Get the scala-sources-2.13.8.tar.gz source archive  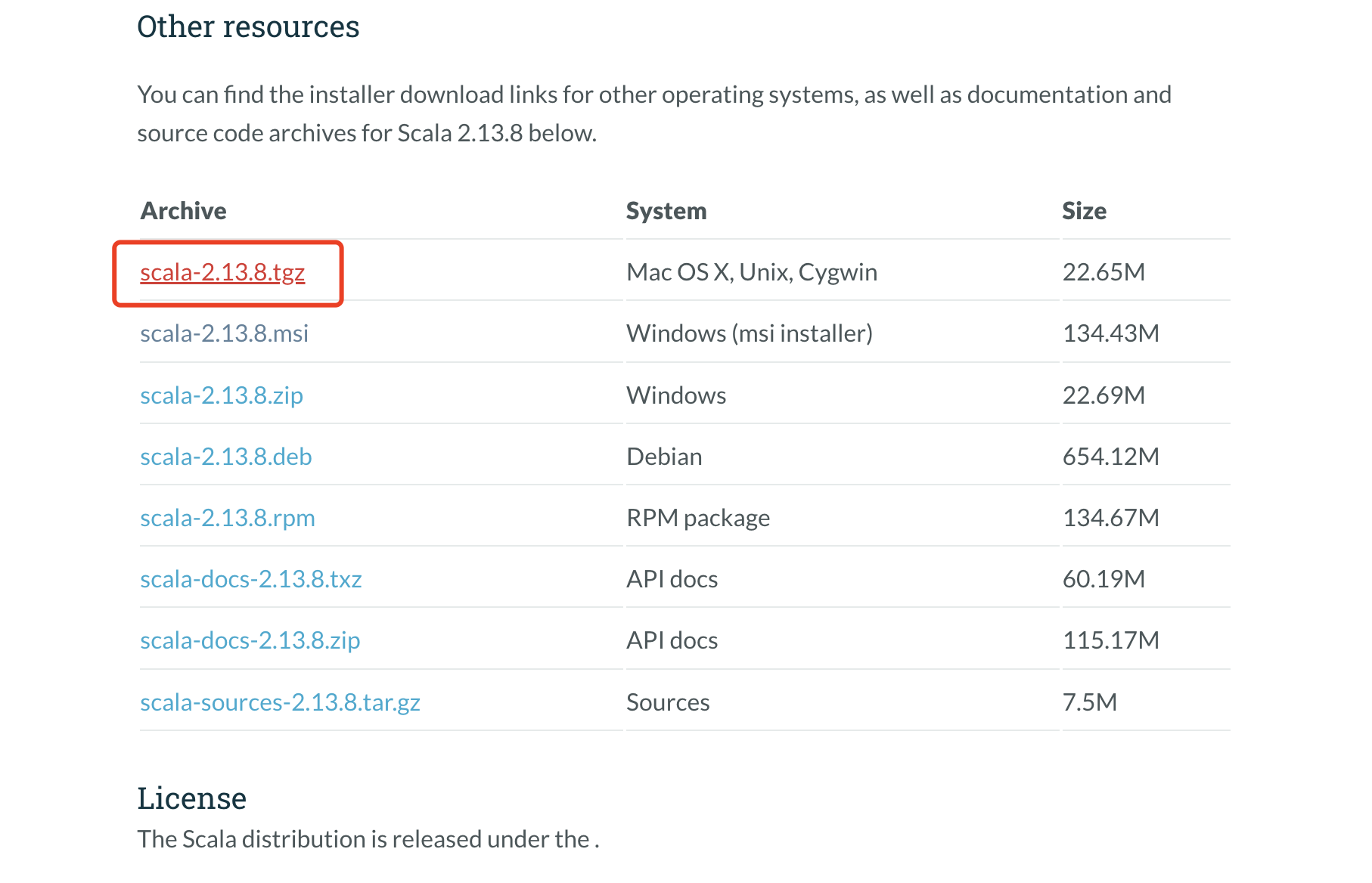(x=280, y=702)
